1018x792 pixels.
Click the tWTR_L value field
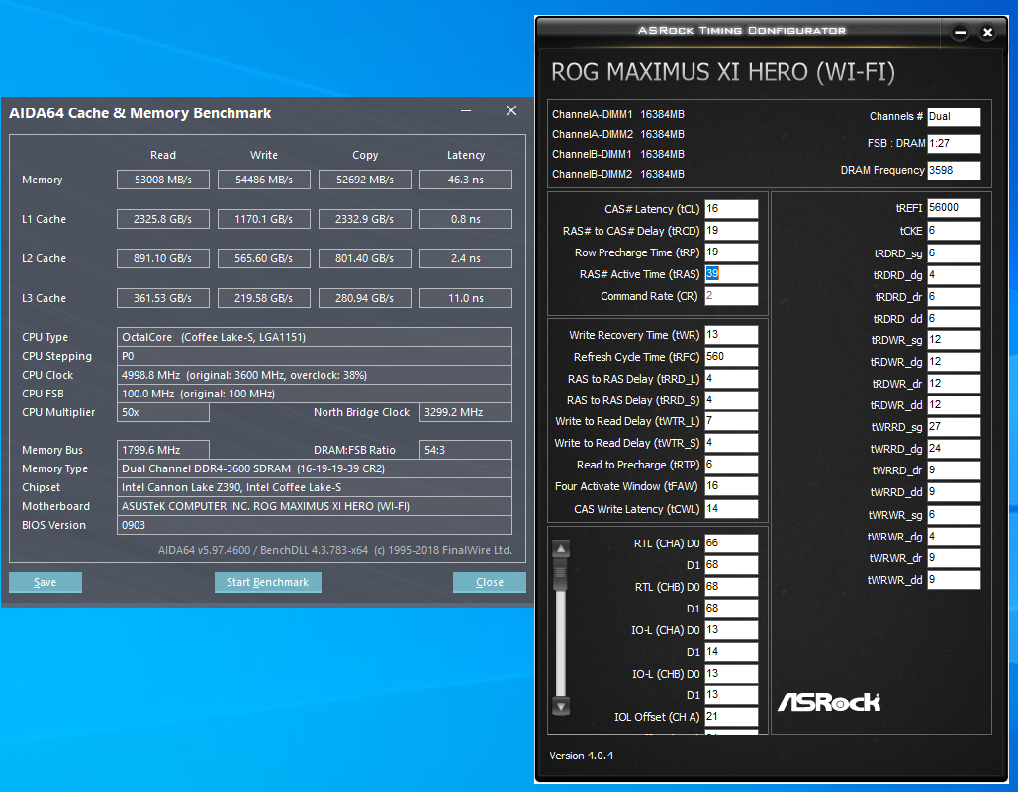[x=731, y=421]
